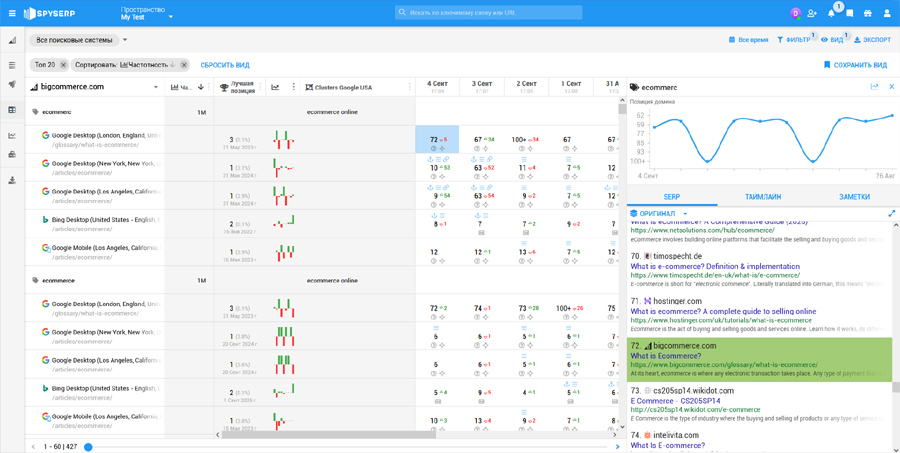The height and width of the screenshot is (453, 900).
Task: Go to previous page arrow in pagination
Action: 33,447
